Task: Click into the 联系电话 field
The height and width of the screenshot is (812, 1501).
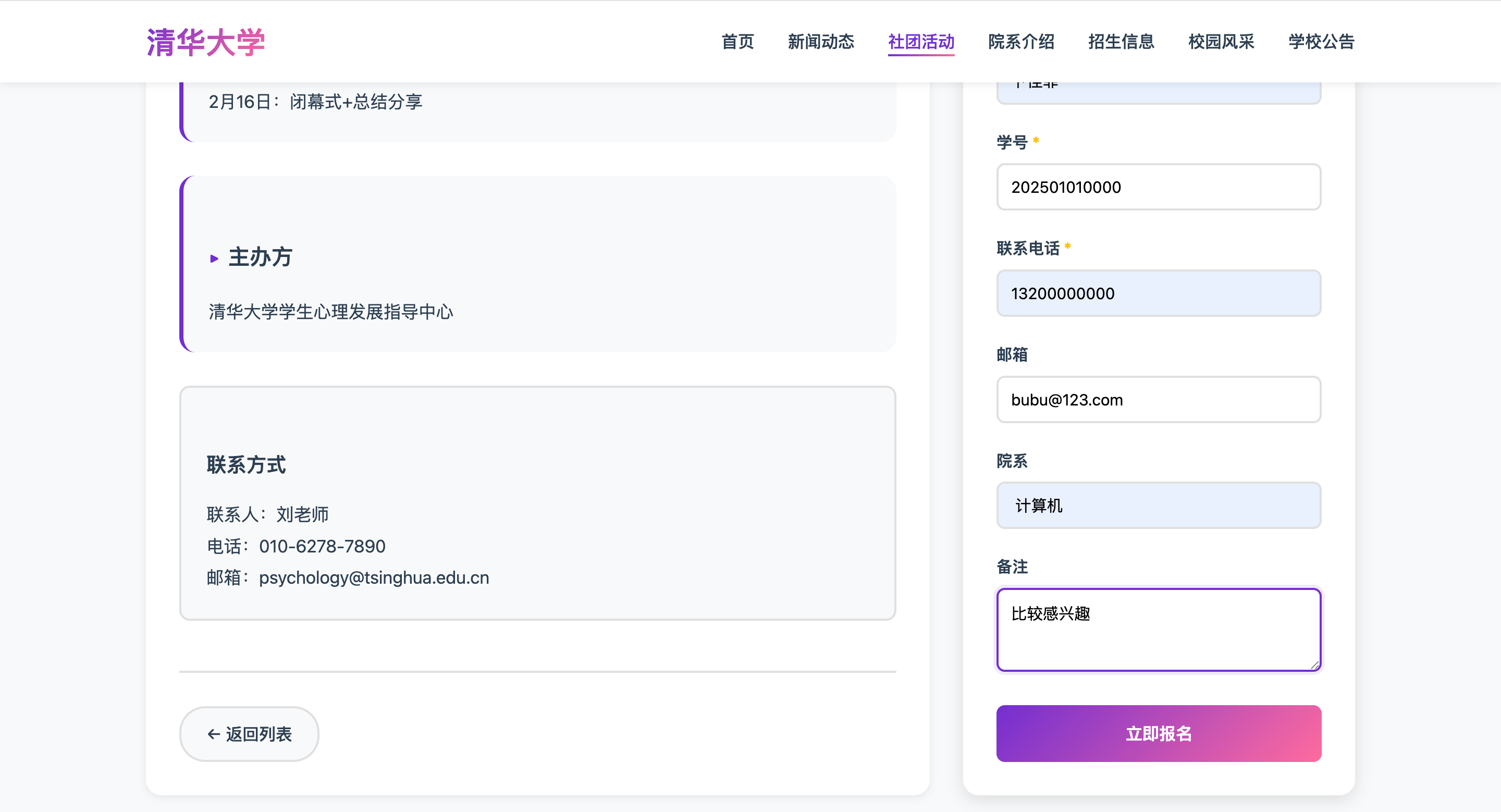Action: (1158, 293)
